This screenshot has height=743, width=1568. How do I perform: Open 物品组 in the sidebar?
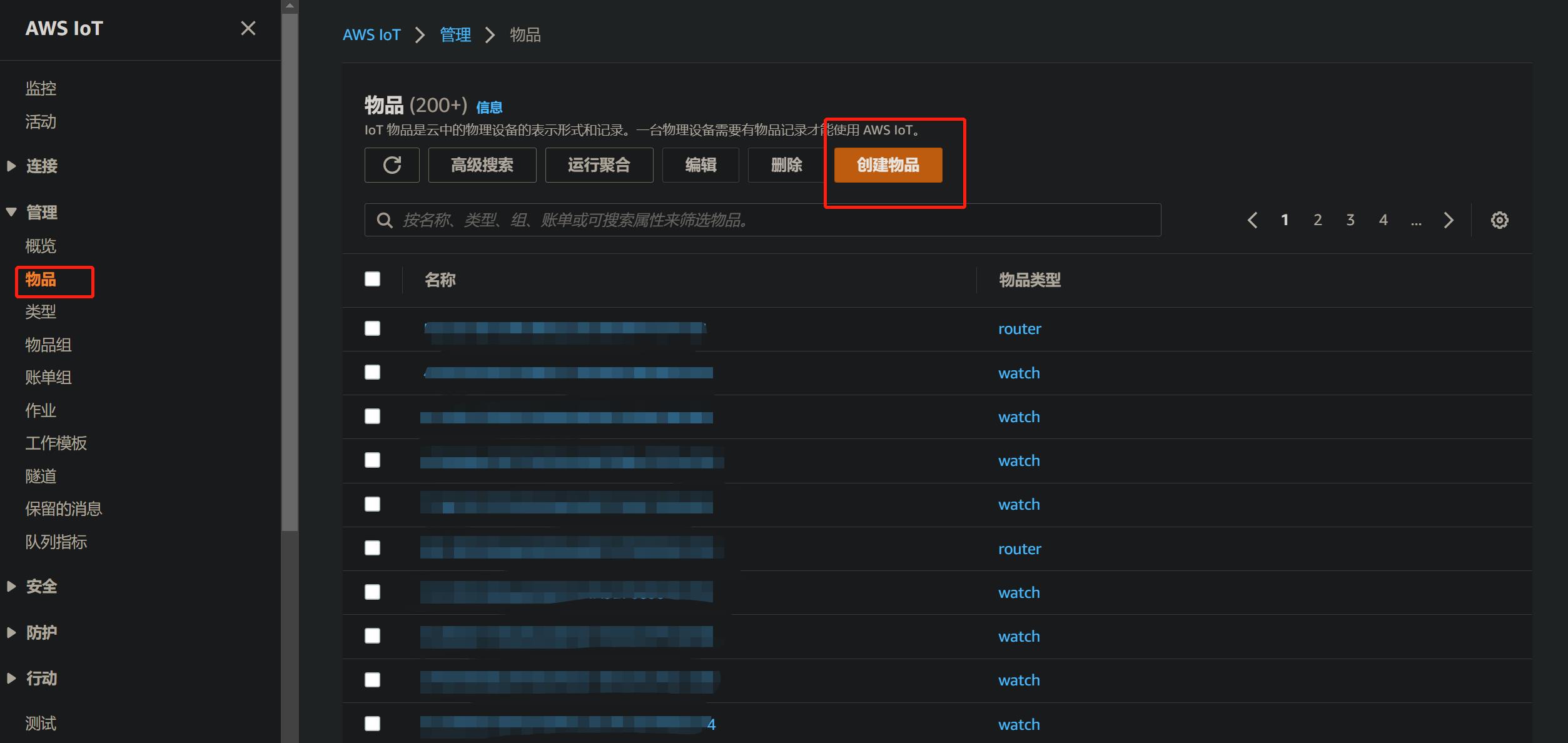48,345
